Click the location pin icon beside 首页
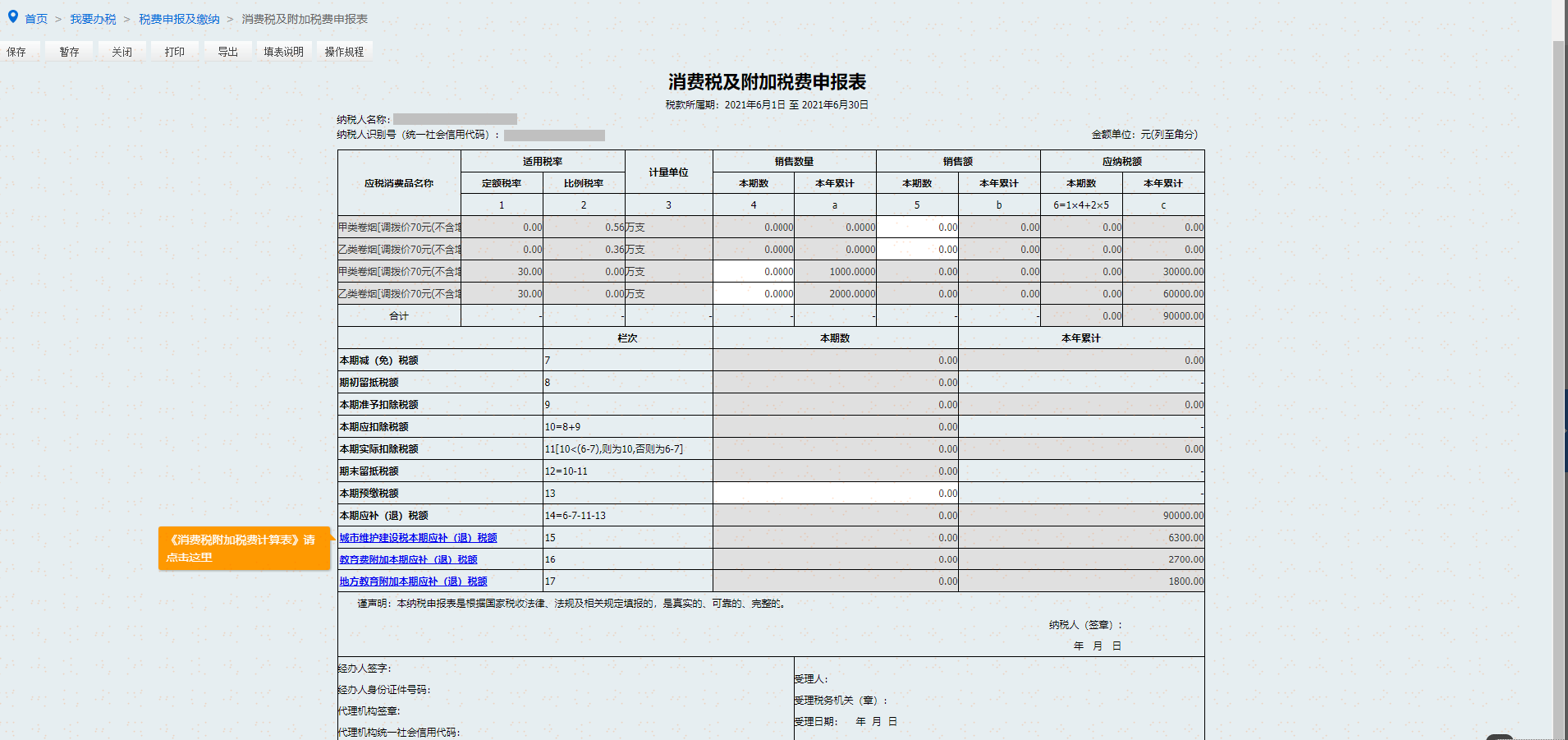The width and height of the screenshot is (1568, 740). tap(13, 16)
